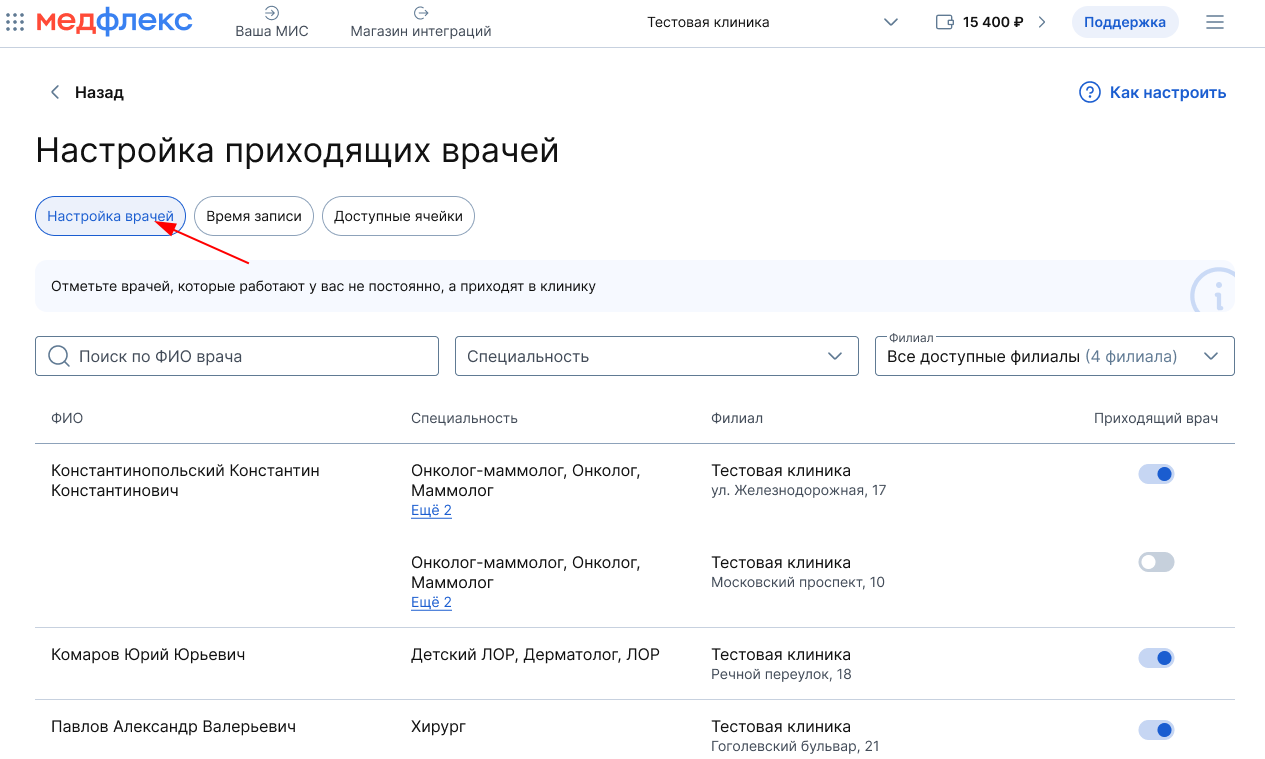Open the Филиал branches dropdown

coord(1055,356)
